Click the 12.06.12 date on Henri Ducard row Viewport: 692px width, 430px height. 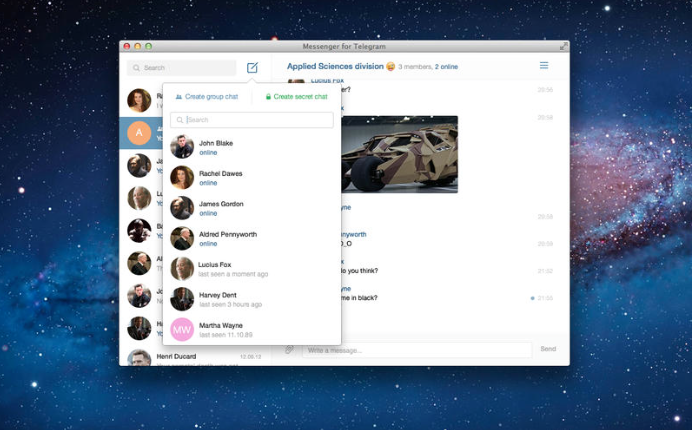tap(251, 356)
